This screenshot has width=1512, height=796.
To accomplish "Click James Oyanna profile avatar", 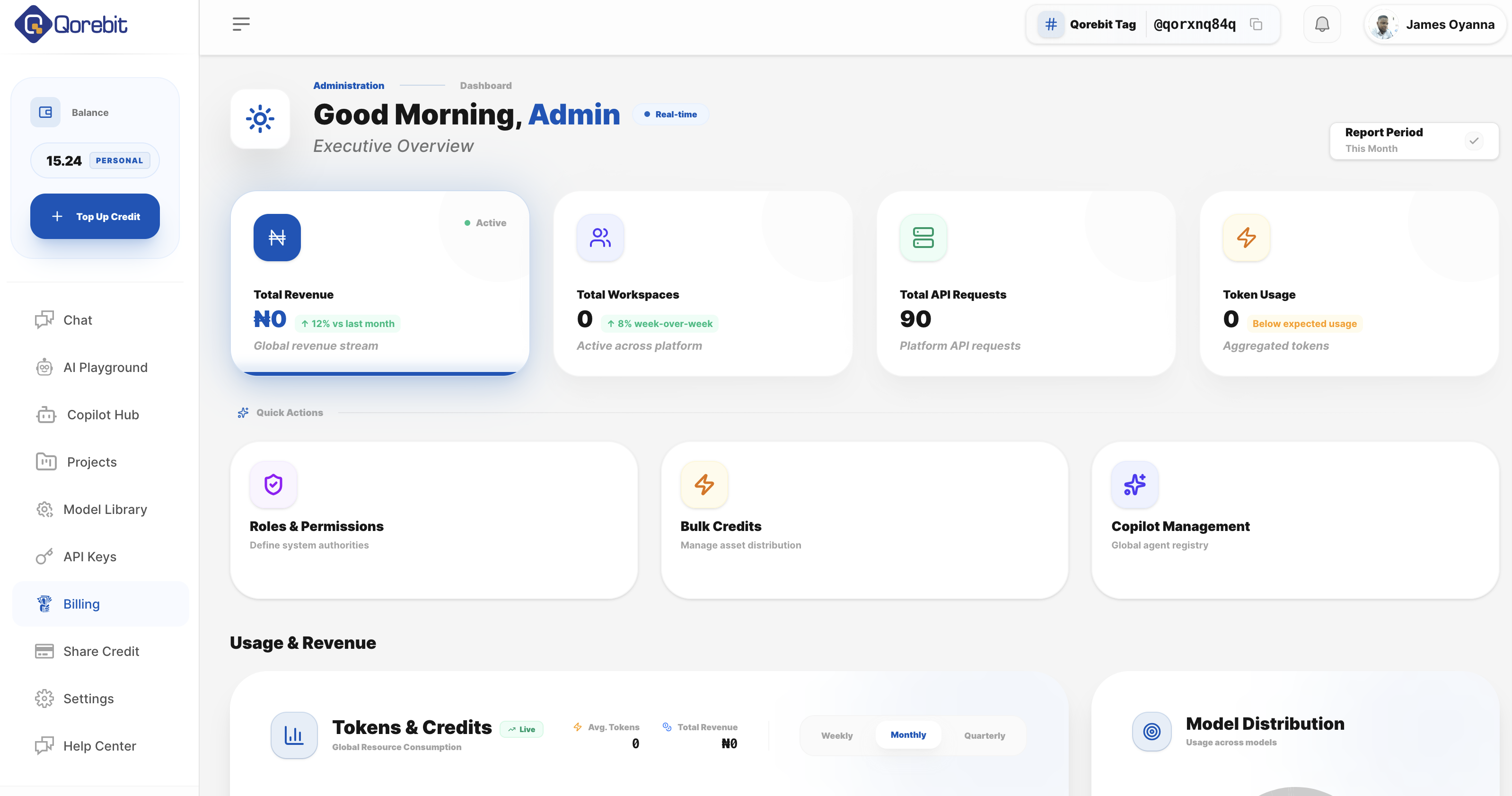I will 1383,25.
